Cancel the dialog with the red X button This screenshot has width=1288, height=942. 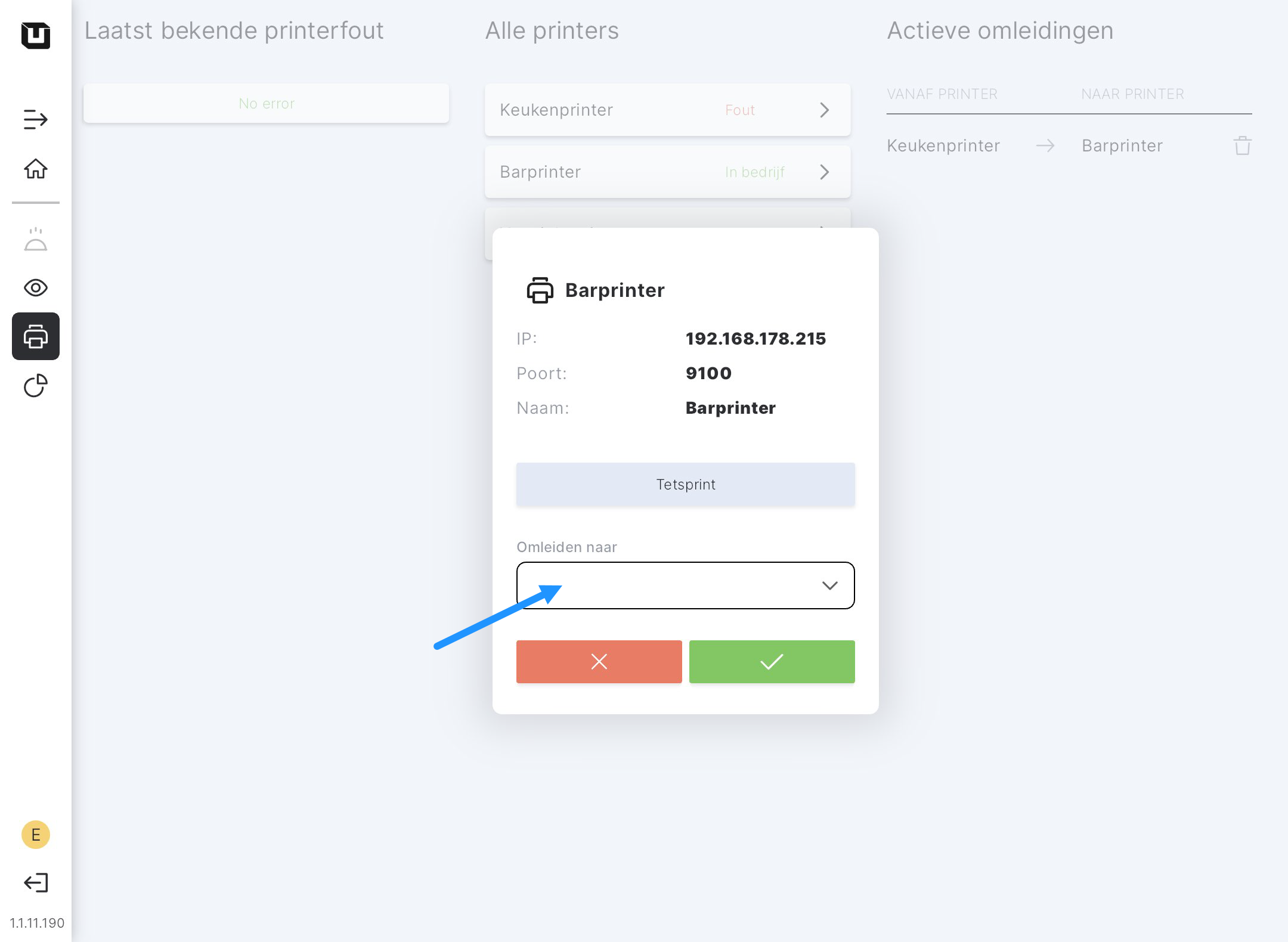pyautogui.click(x=599, y=662)
